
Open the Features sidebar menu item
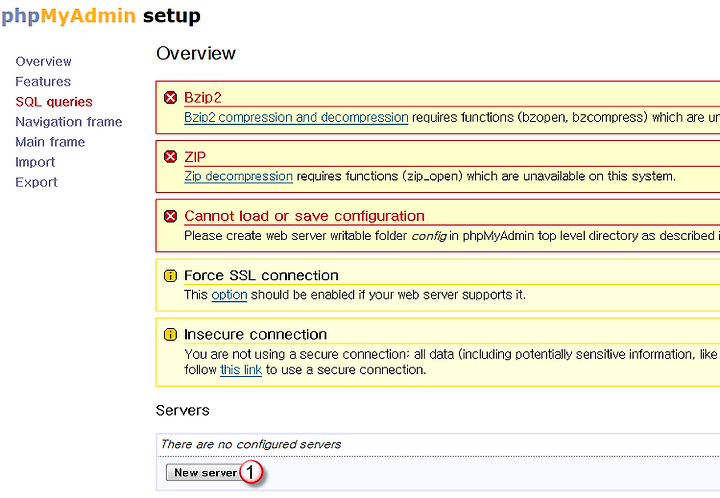click(43, 82)
